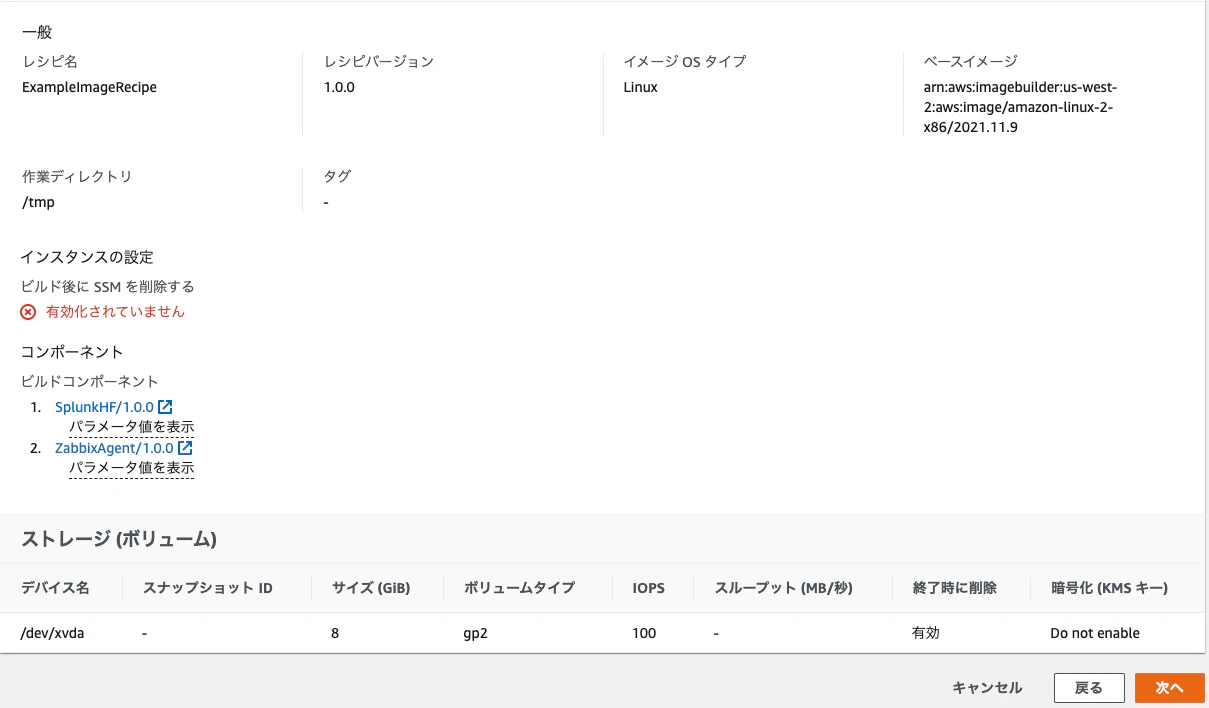Open the SplunkHF/1.0.0 component link

click(104, 407)
